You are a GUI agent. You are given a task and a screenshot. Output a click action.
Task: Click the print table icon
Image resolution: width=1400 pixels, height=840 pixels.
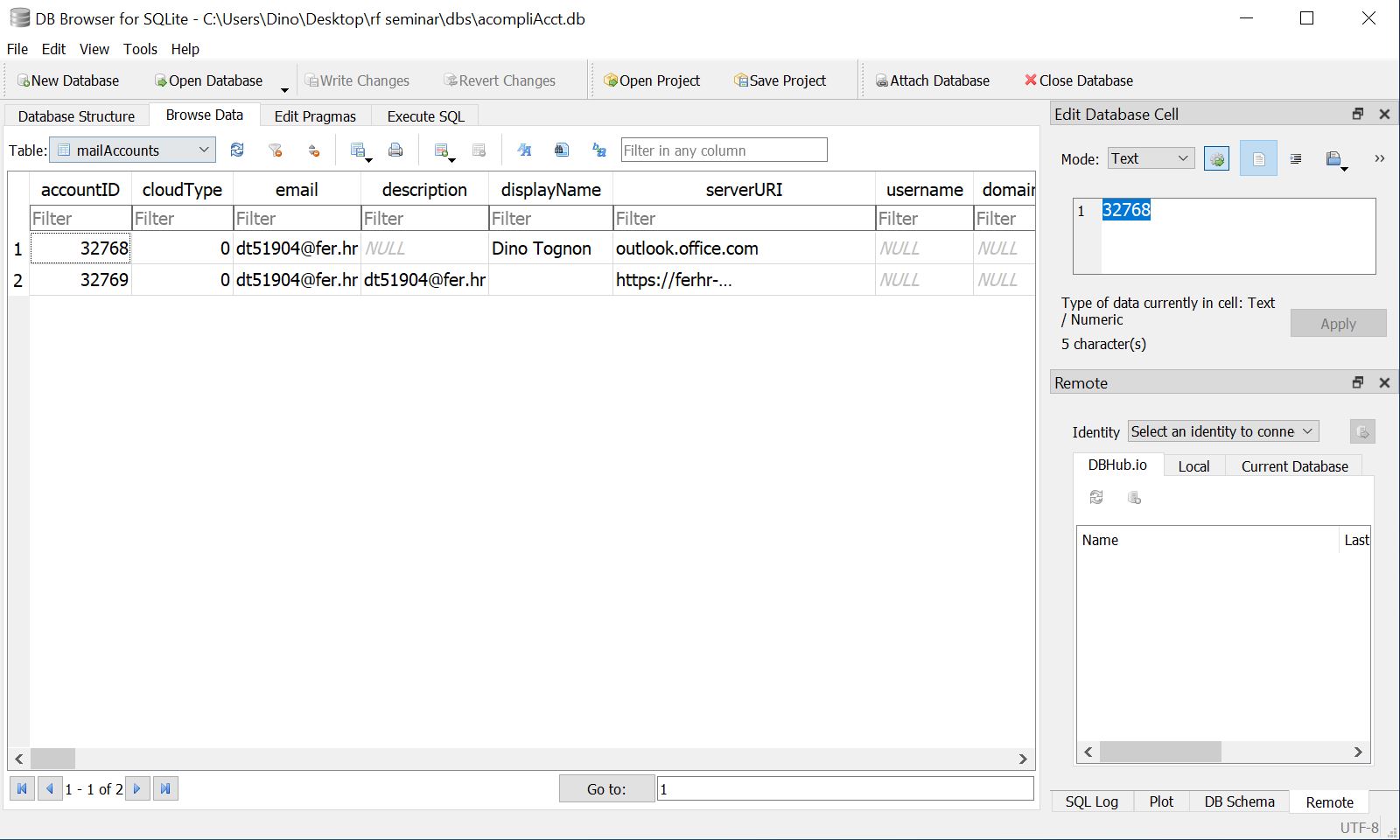395,150
